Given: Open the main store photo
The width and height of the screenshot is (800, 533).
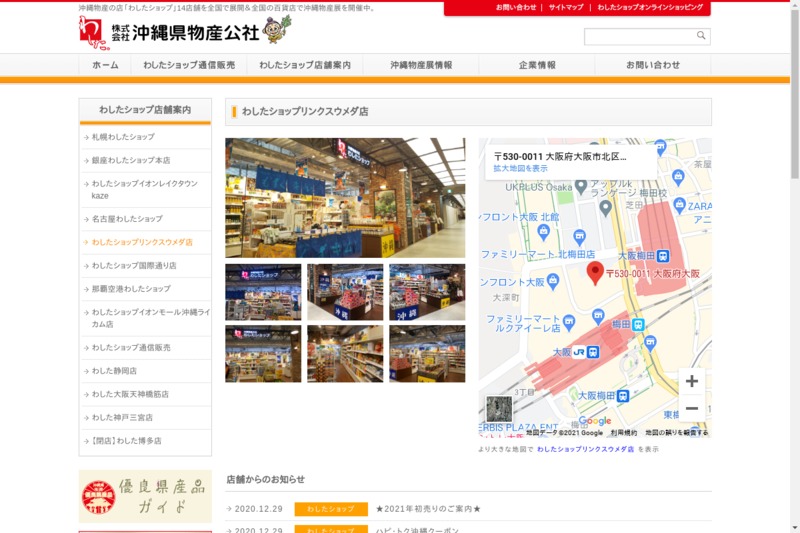Looking at the screenshot, I should pos(345,198).
